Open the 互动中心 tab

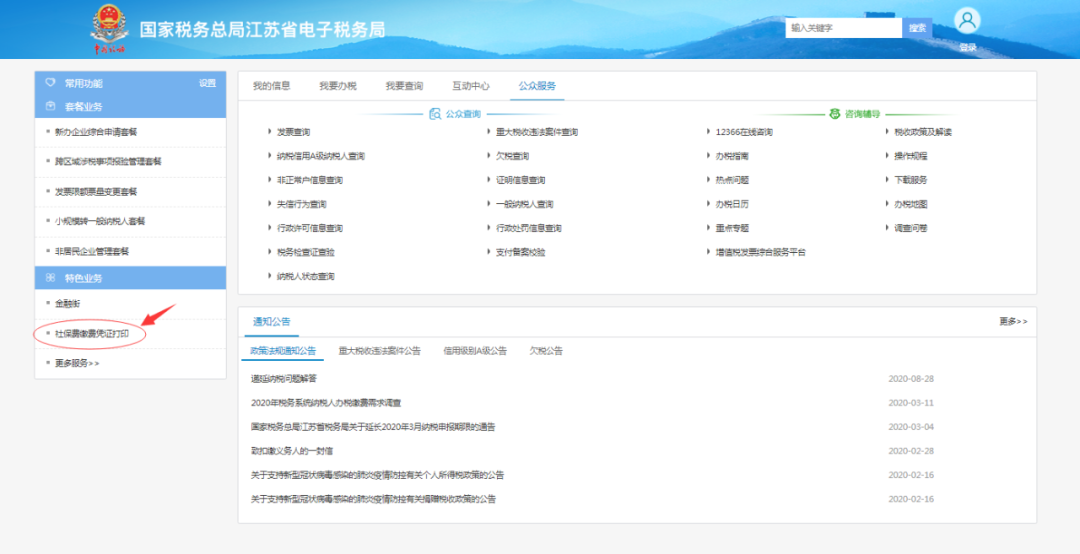470,85
